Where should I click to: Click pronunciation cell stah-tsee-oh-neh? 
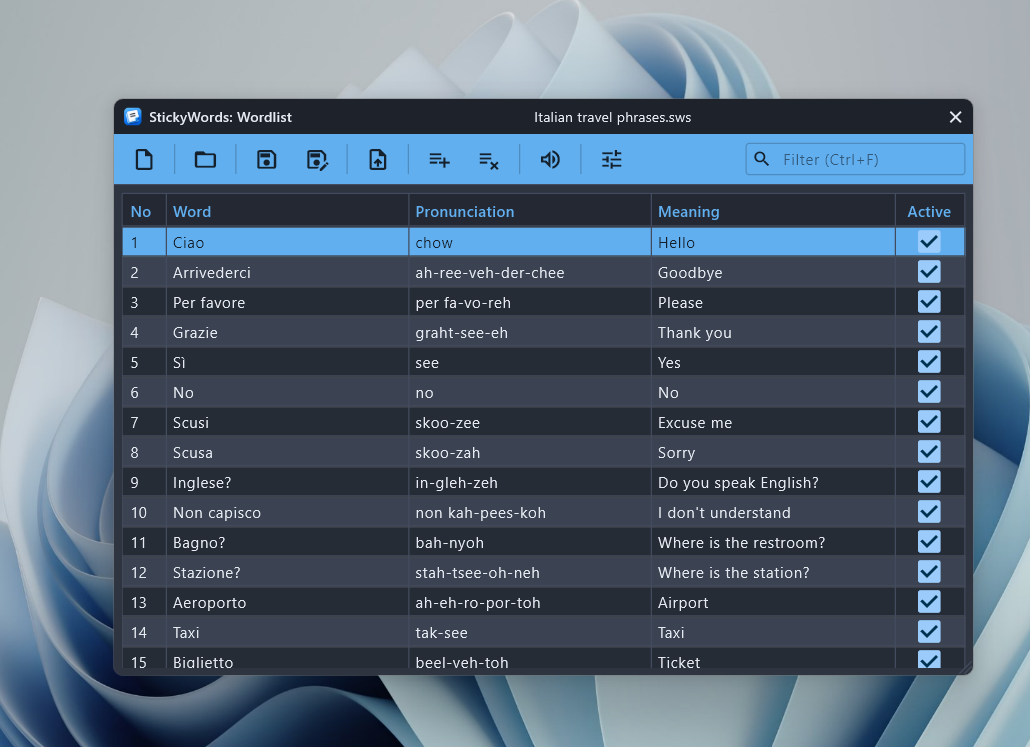529,573
